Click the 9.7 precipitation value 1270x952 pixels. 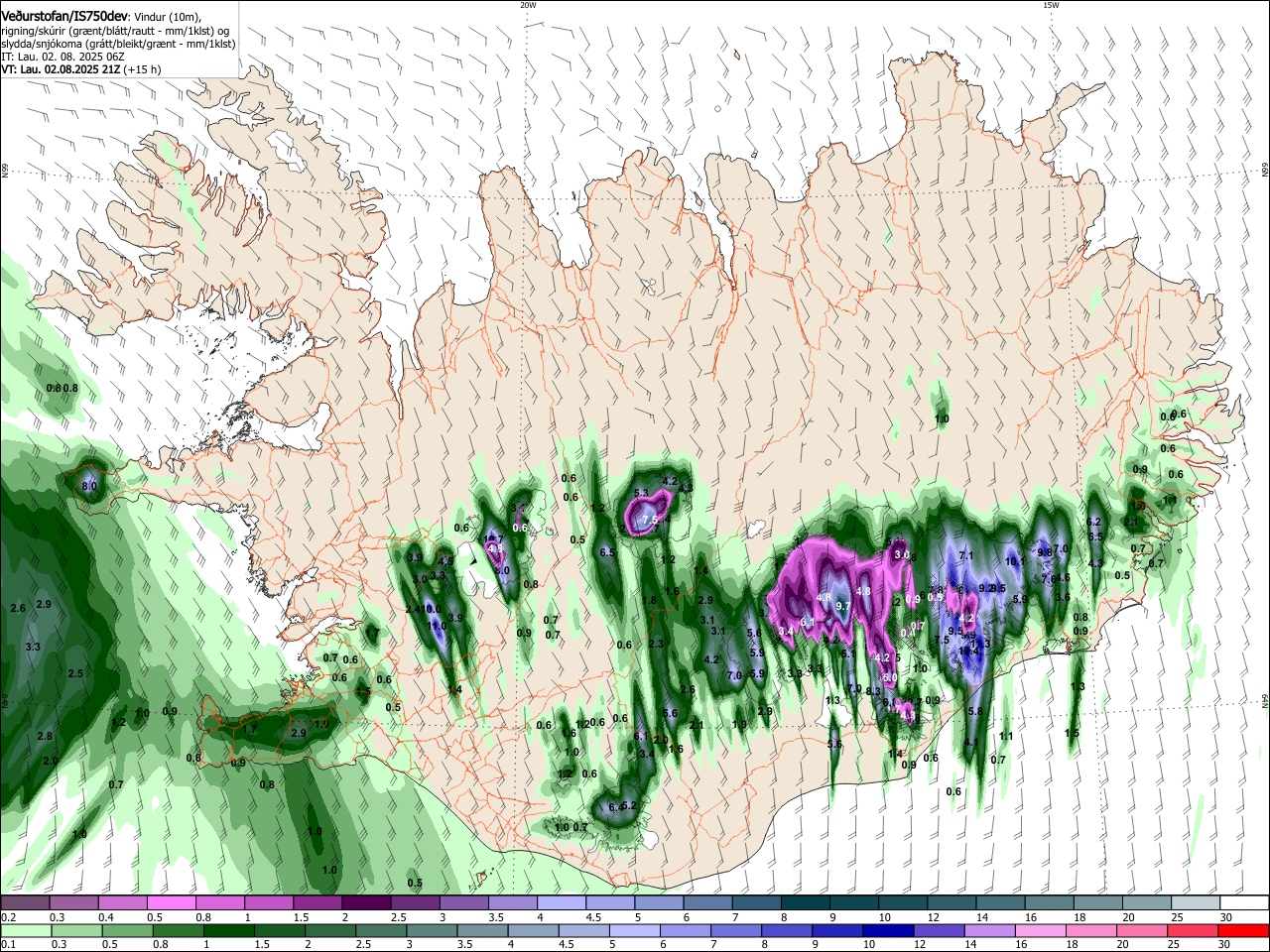tap(842, 606)
